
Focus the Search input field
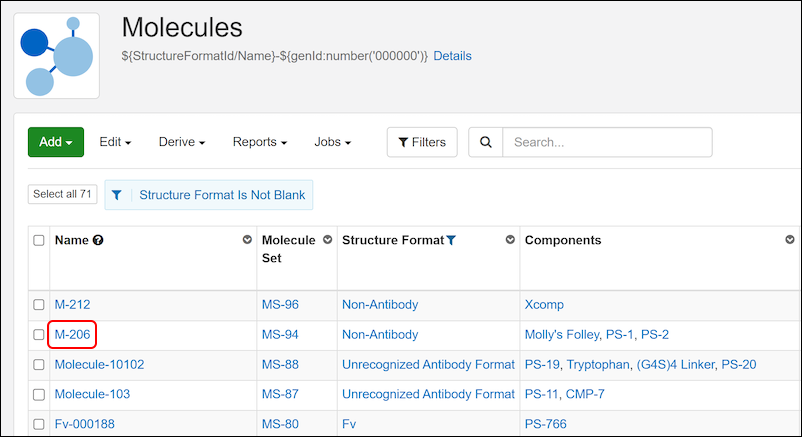click(x=607, y=142)
